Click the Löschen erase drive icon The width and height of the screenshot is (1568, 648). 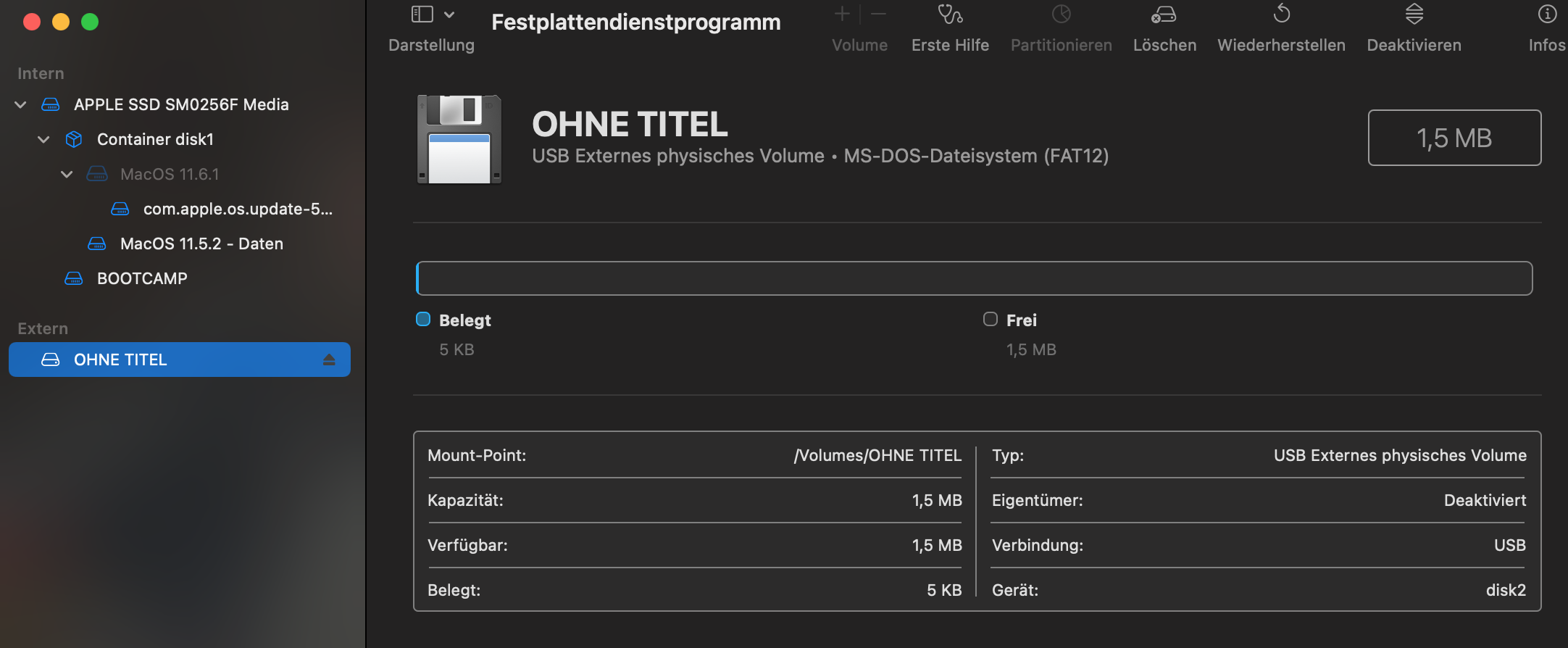click(x=1164, y=14)
